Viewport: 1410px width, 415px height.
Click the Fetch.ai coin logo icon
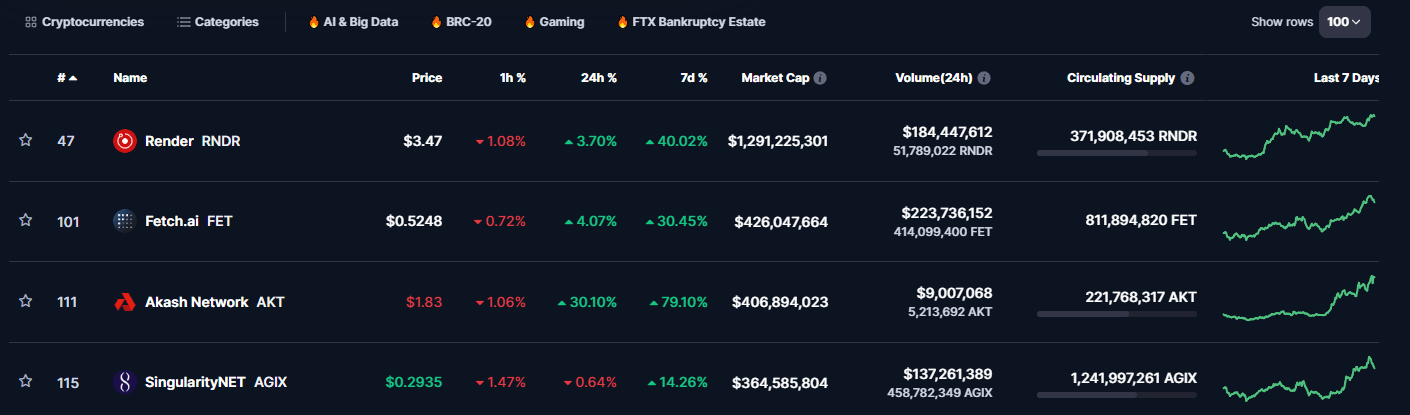(x=125, y=221)
